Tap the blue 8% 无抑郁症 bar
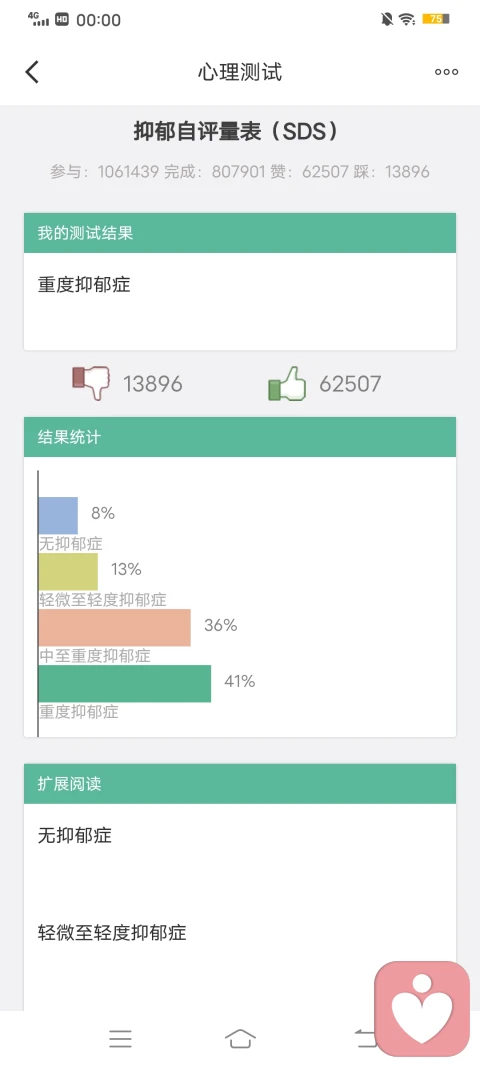 point(59,515)
